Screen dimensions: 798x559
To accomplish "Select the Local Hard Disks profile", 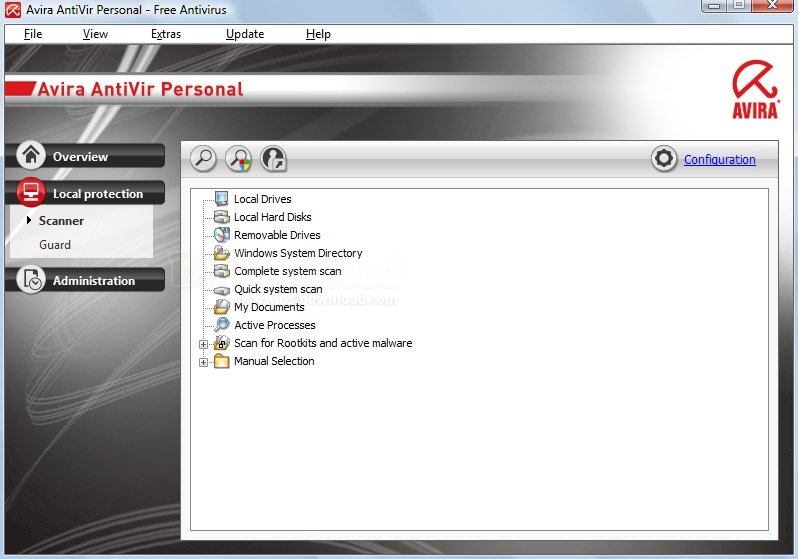I will (273, 217).
